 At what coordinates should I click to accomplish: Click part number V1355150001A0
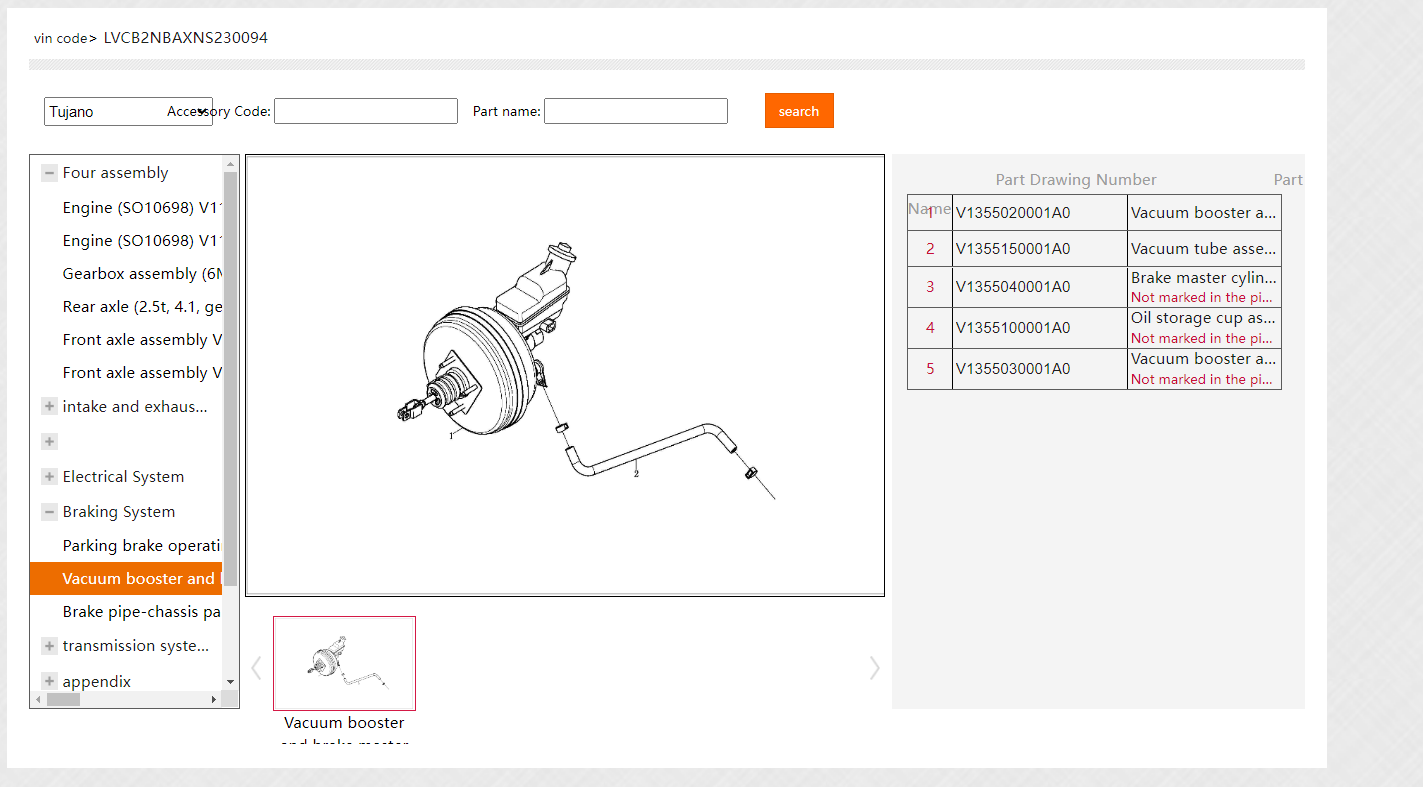(1013, 249)
